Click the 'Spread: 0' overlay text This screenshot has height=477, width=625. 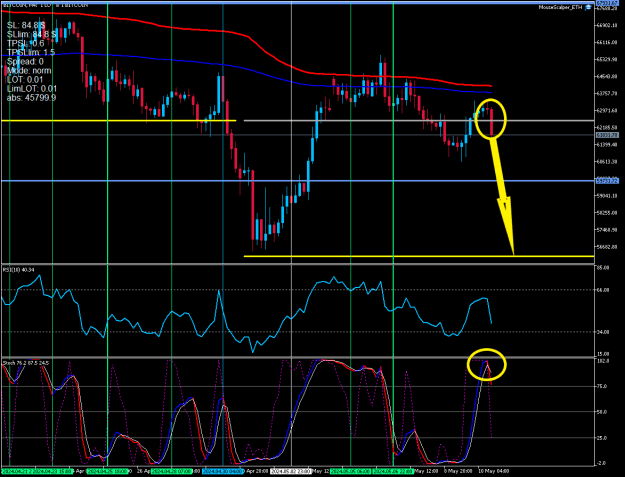(25, 62)
